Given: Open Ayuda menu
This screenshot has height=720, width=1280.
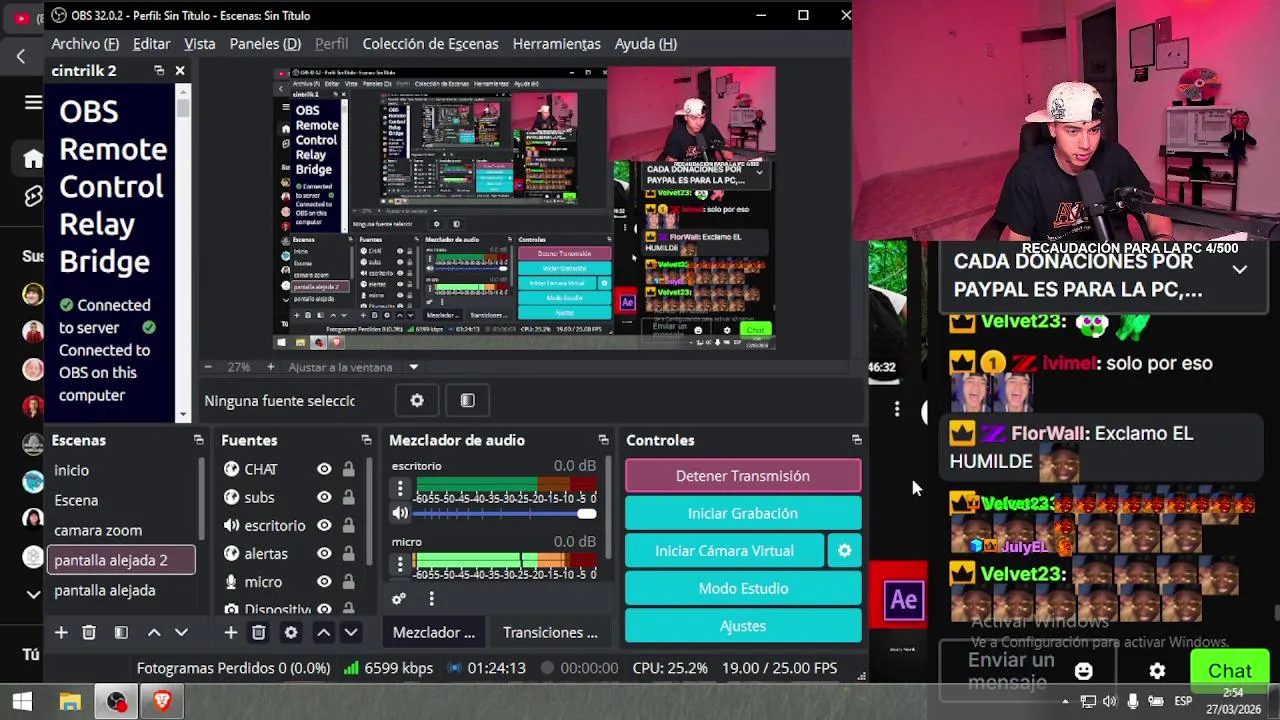Looking at the screenshot, I should tap(645, 44).
